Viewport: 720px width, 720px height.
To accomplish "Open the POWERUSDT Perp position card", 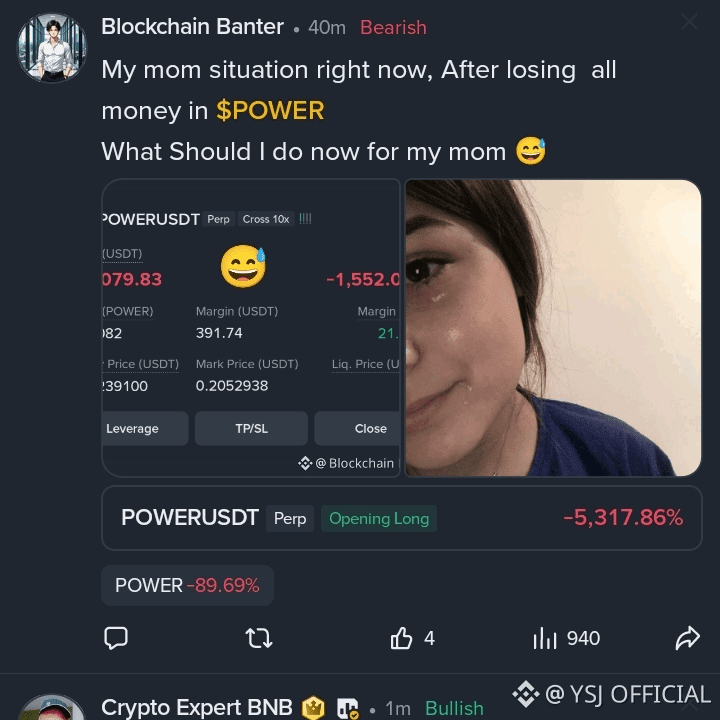I will [x=402, y=518].
